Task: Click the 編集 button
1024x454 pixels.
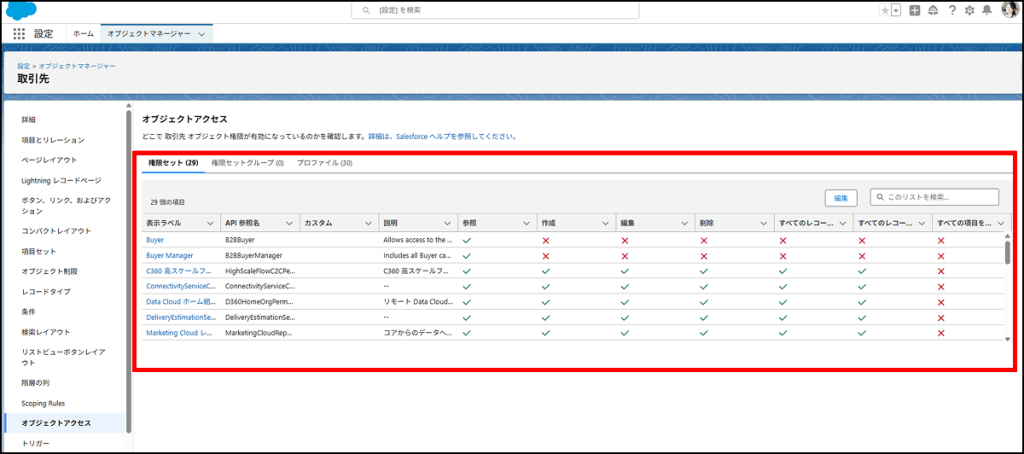Action: point(841,197)
